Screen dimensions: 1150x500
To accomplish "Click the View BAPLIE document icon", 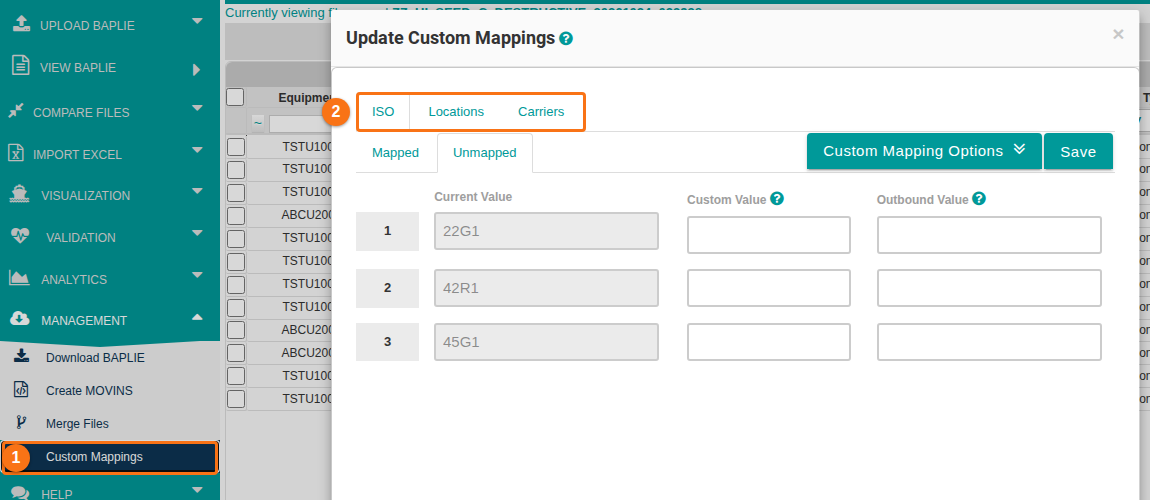I will click(21, 65).
